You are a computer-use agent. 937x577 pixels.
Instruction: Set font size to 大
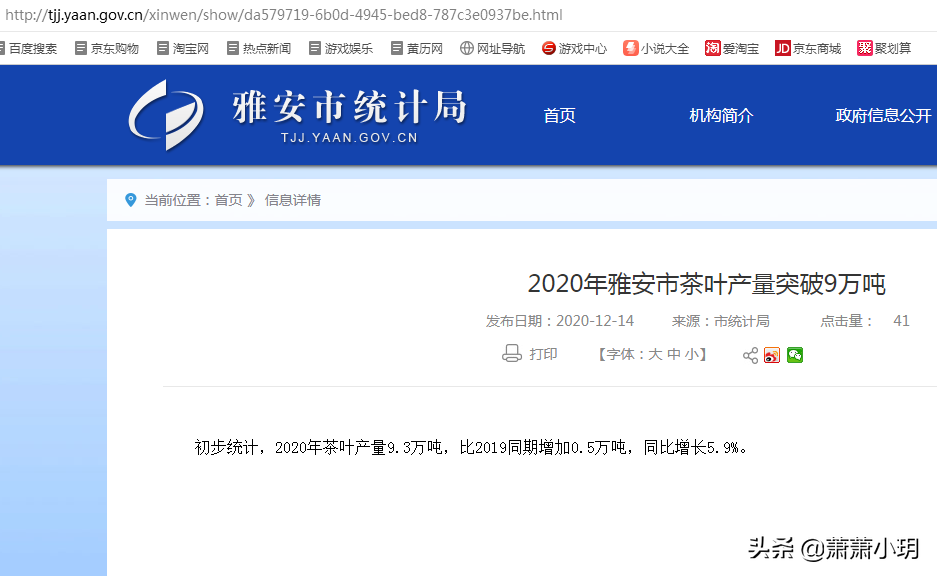[655, 354]
